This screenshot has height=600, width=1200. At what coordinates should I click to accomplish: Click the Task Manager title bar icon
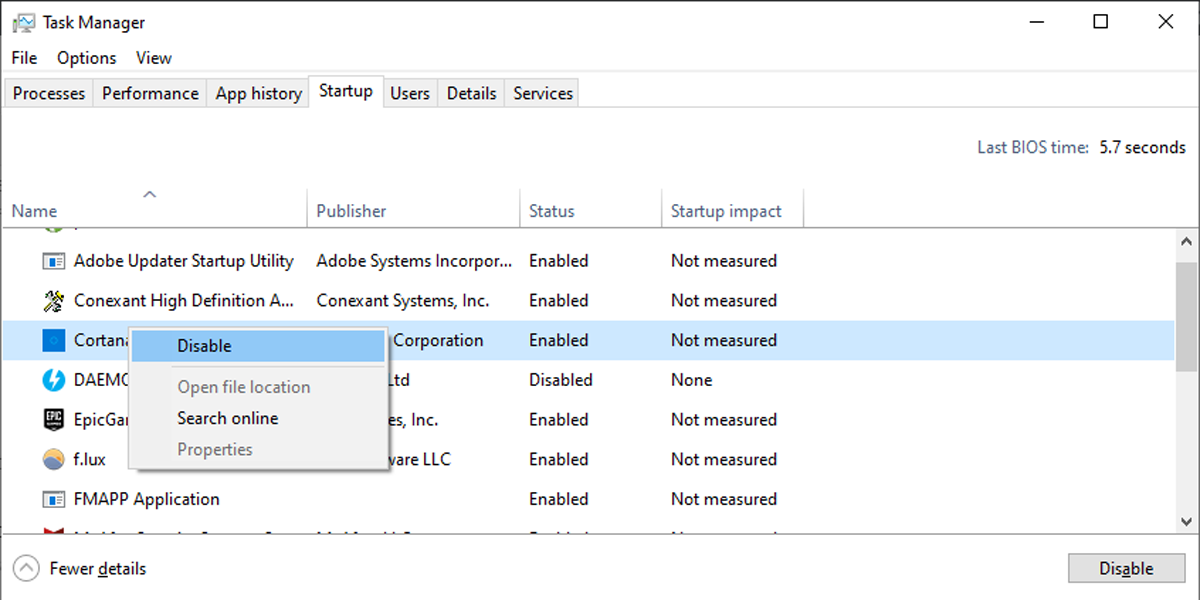pos(24,22)
